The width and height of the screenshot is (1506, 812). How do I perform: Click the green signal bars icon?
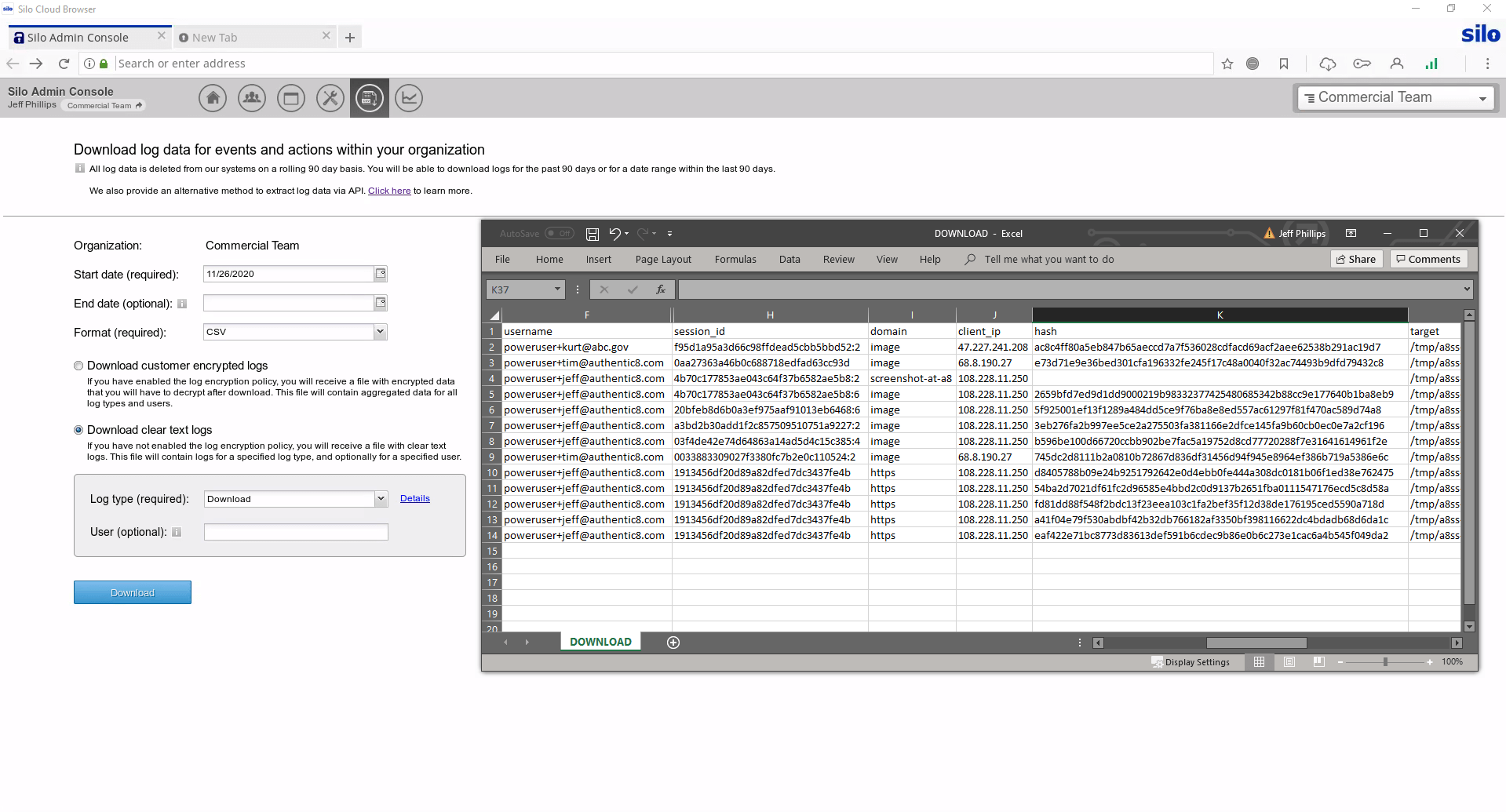pos(1431,64)
